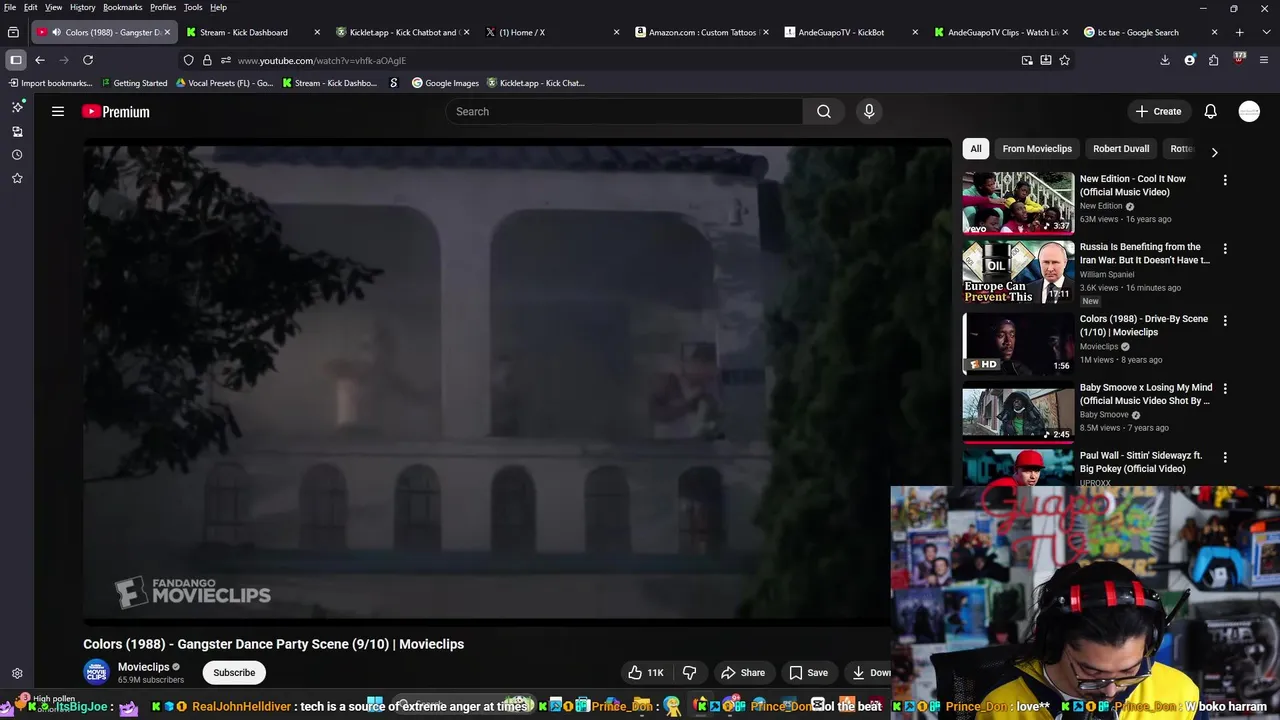Image resolution: width=1280 pixels, height=720 pixels.
Task: Open more options for Russia Is Benefiting video
Action: [1225, 248]
